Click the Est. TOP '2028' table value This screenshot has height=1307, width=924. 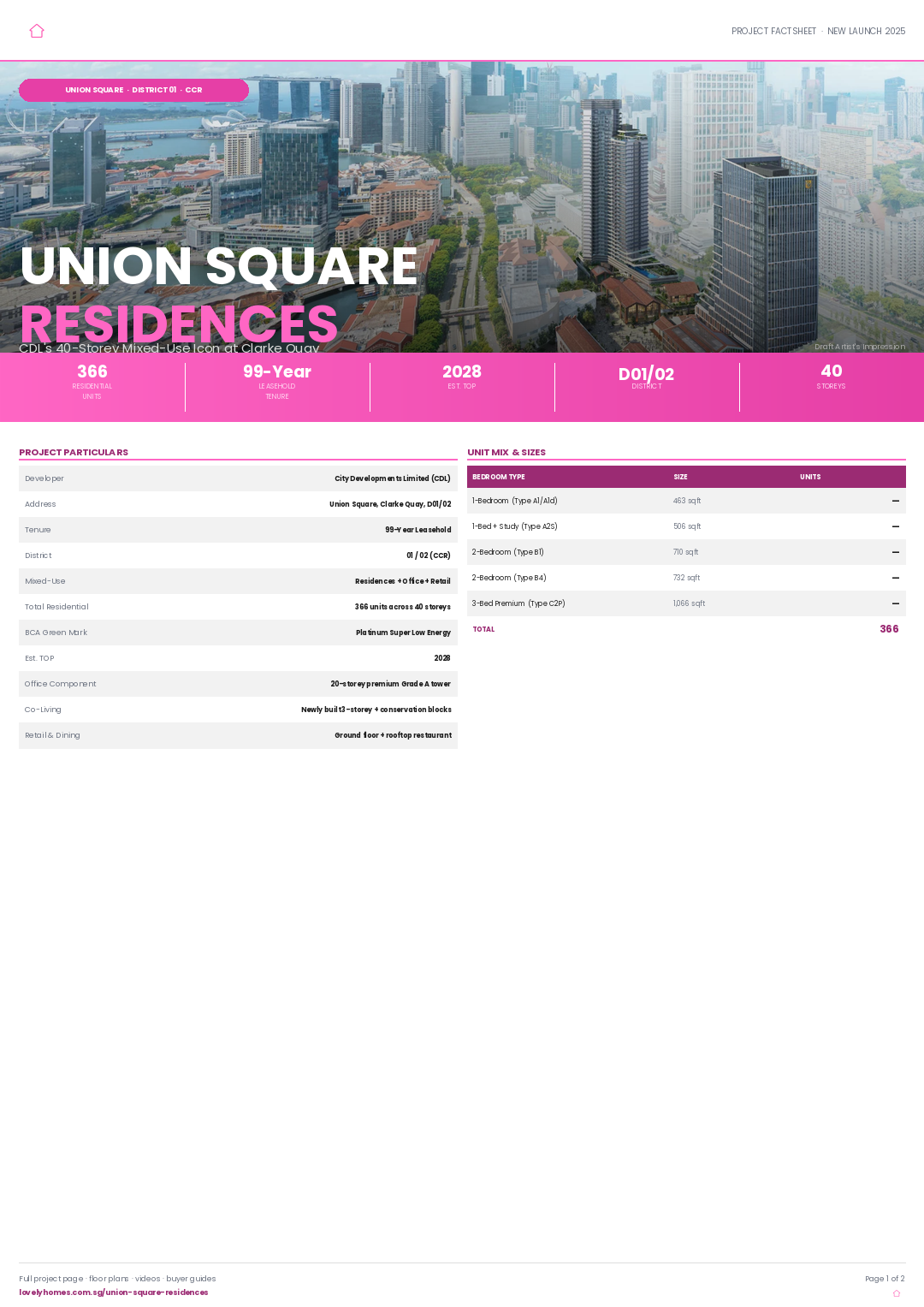[x=442, y=658]
